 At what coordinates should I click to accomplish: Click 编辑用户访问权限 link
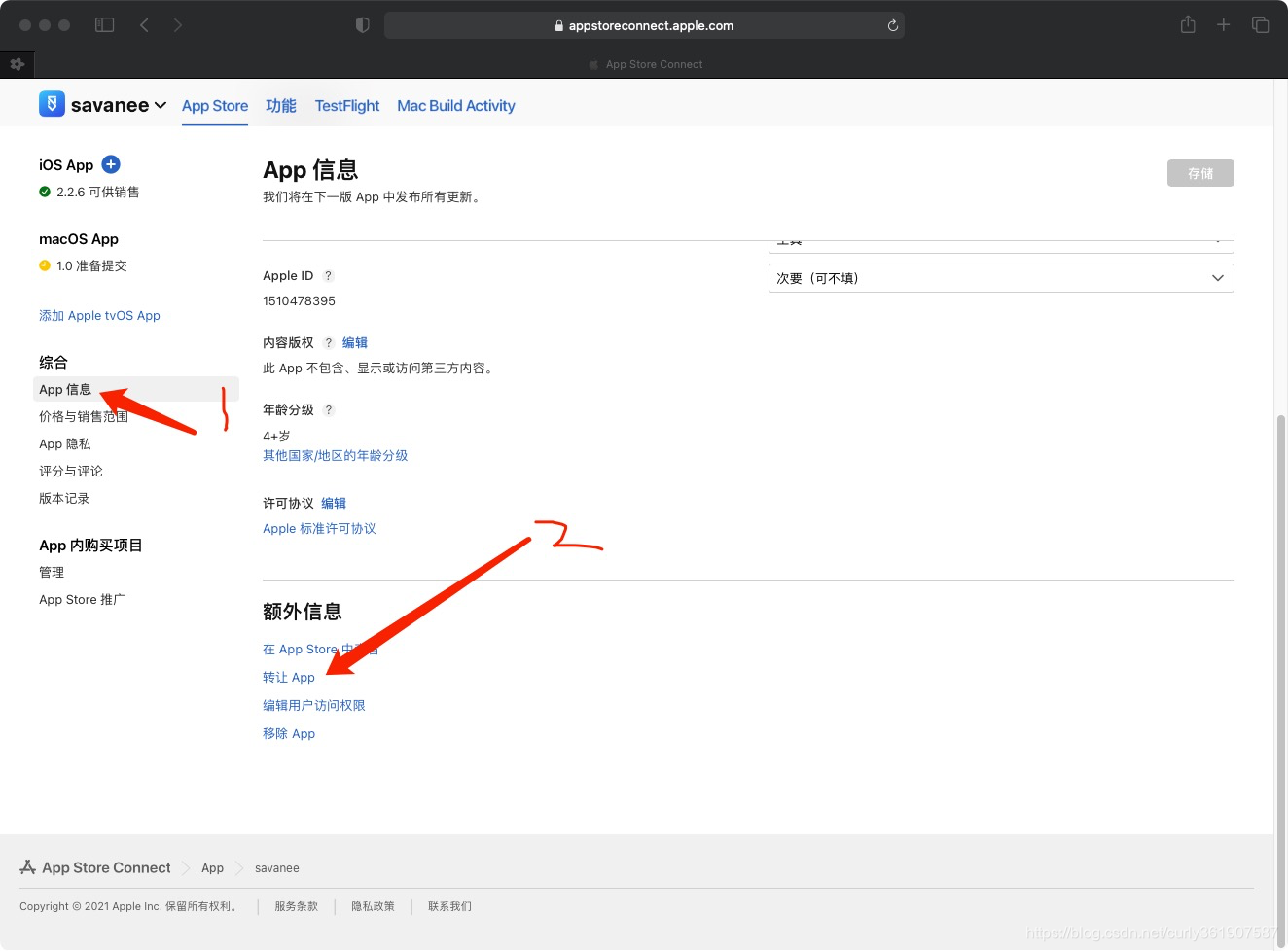tap(314, 705)
